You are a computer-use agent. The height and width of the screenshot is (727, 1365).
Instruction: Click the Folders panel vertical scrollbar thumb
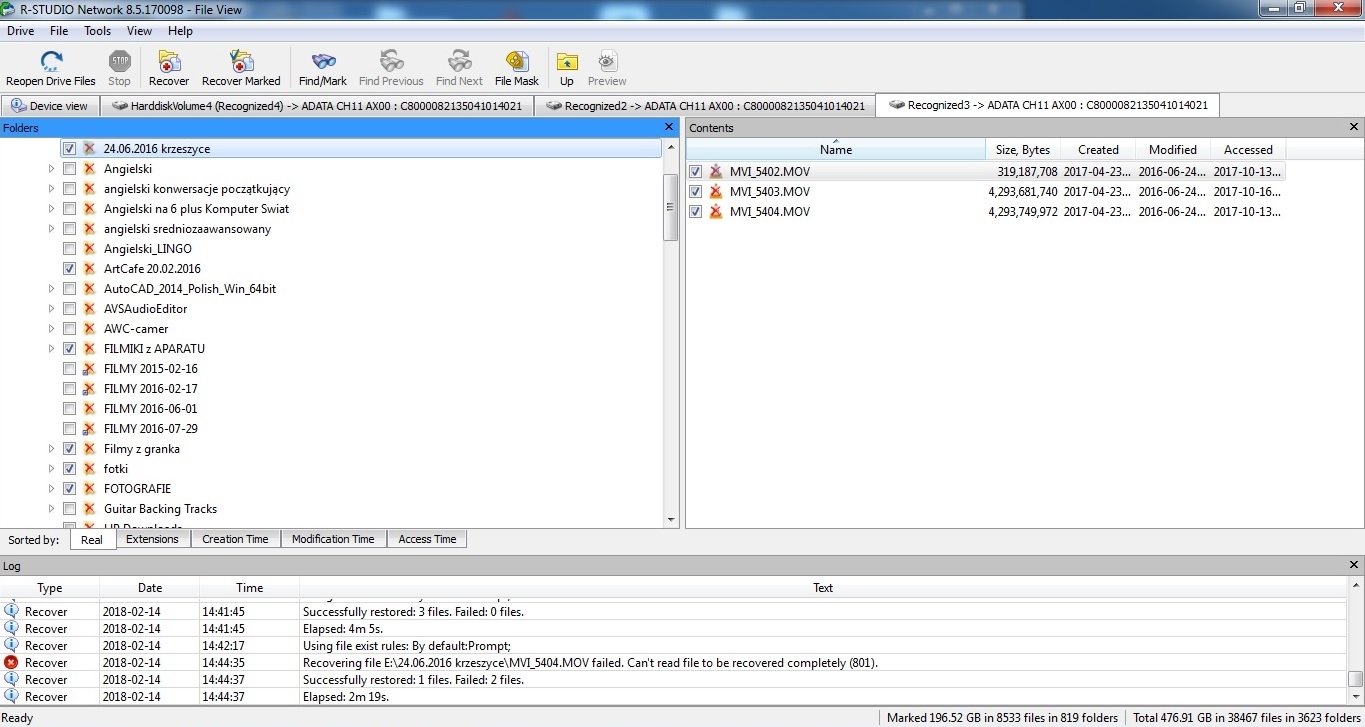tap(671, 207)
